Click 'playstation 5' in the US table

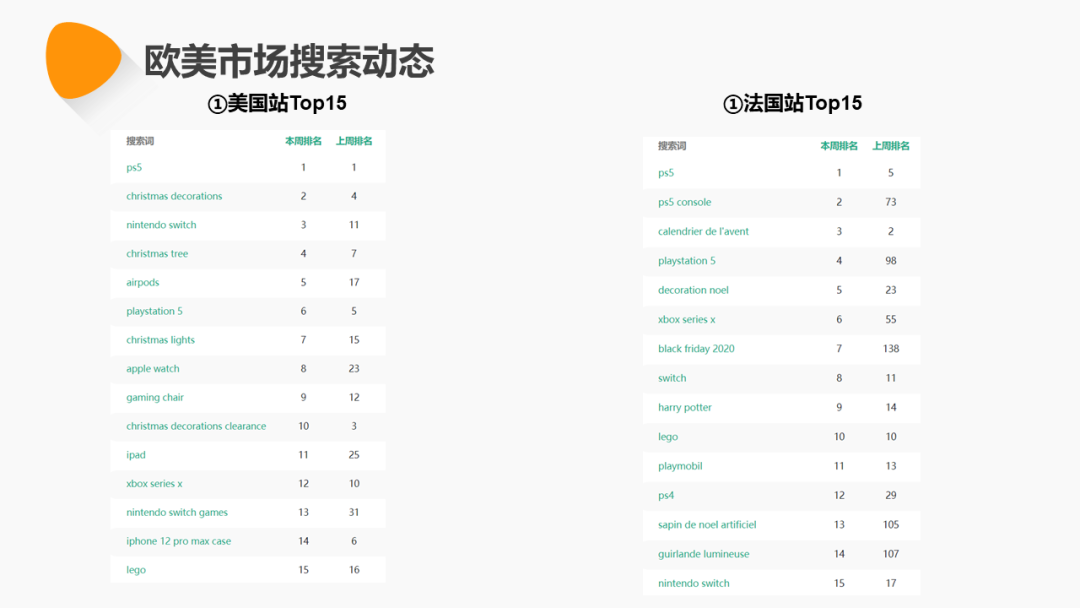click(154, 311)
